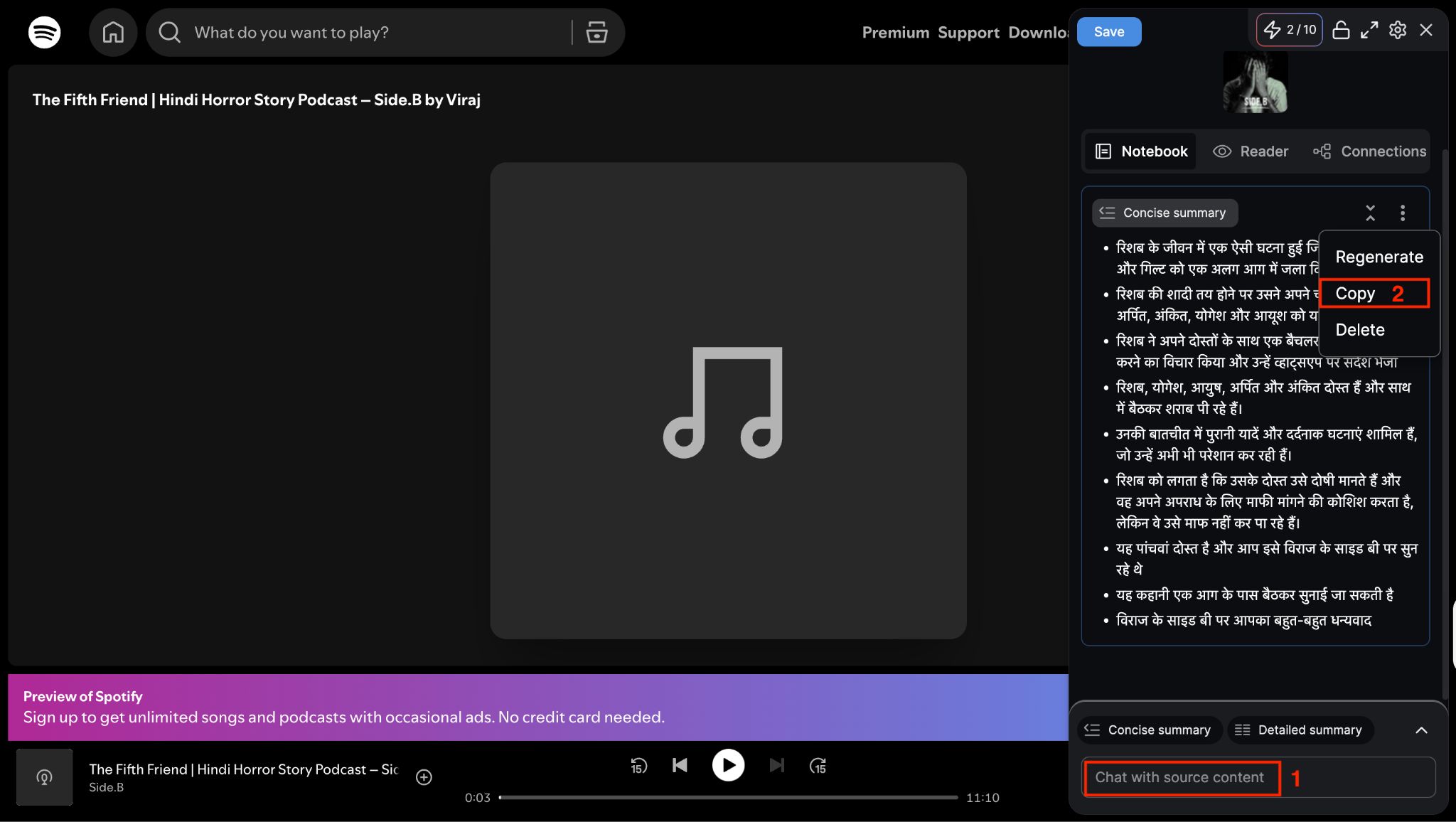This screenshot has height=822, width=1456.
Task: Generate a Detailed summary
Action: (x=1300, y=730)
